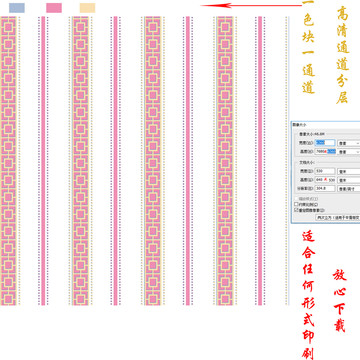Image resolution: width=360 pixels, height=360 pixels.
Task: Toggle the greyed-out scale styles checkbox
Action: 296,199
